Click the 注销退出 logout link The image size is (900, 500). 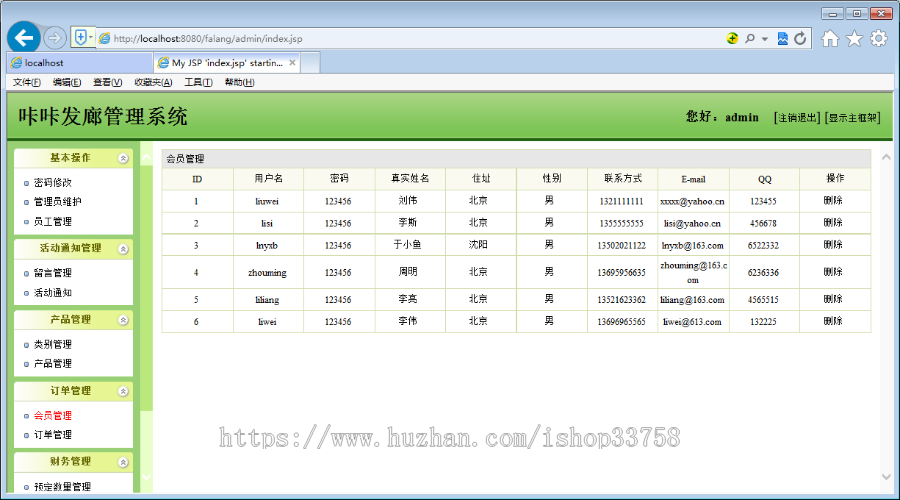(797, 118)
